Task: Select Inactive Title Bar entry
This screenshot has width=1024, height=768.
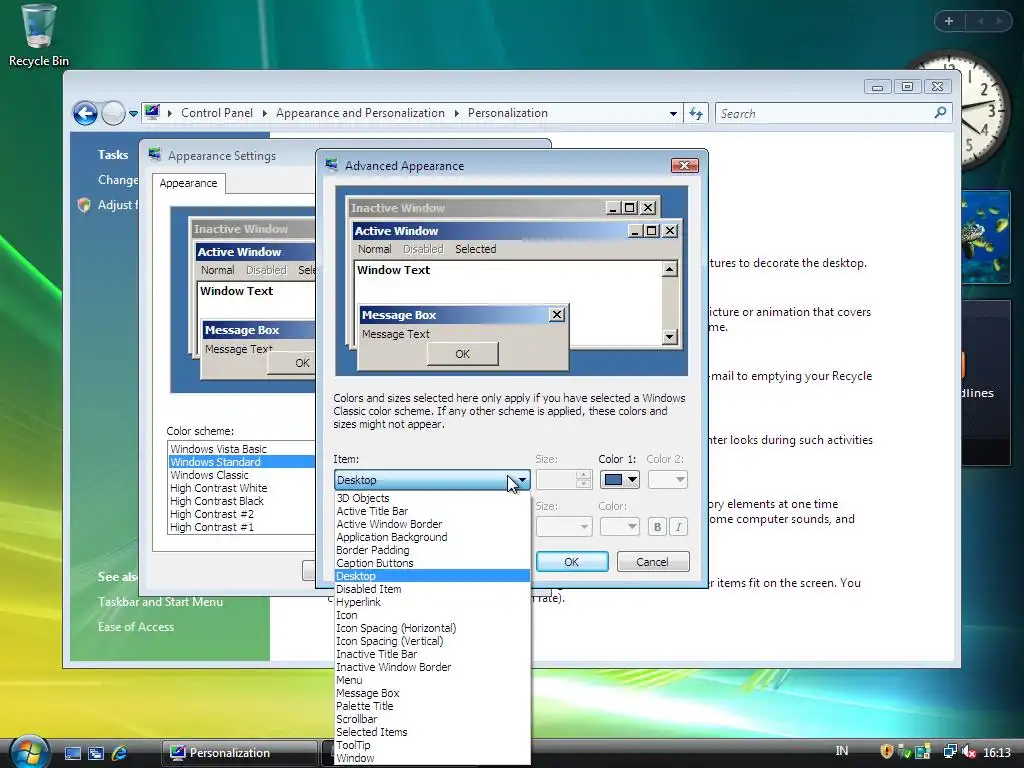Action: pyautogui.click(x=432, y=654)
